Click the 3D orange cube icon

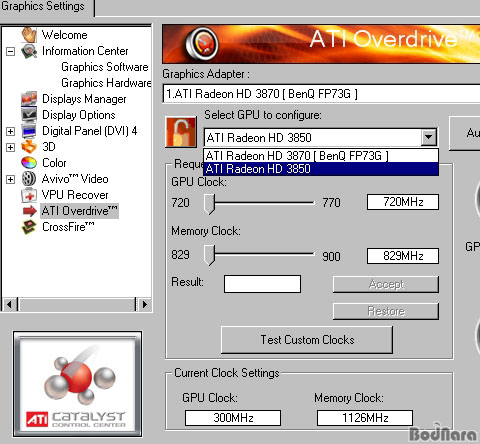pyautogui.click(x=29, y=147)
